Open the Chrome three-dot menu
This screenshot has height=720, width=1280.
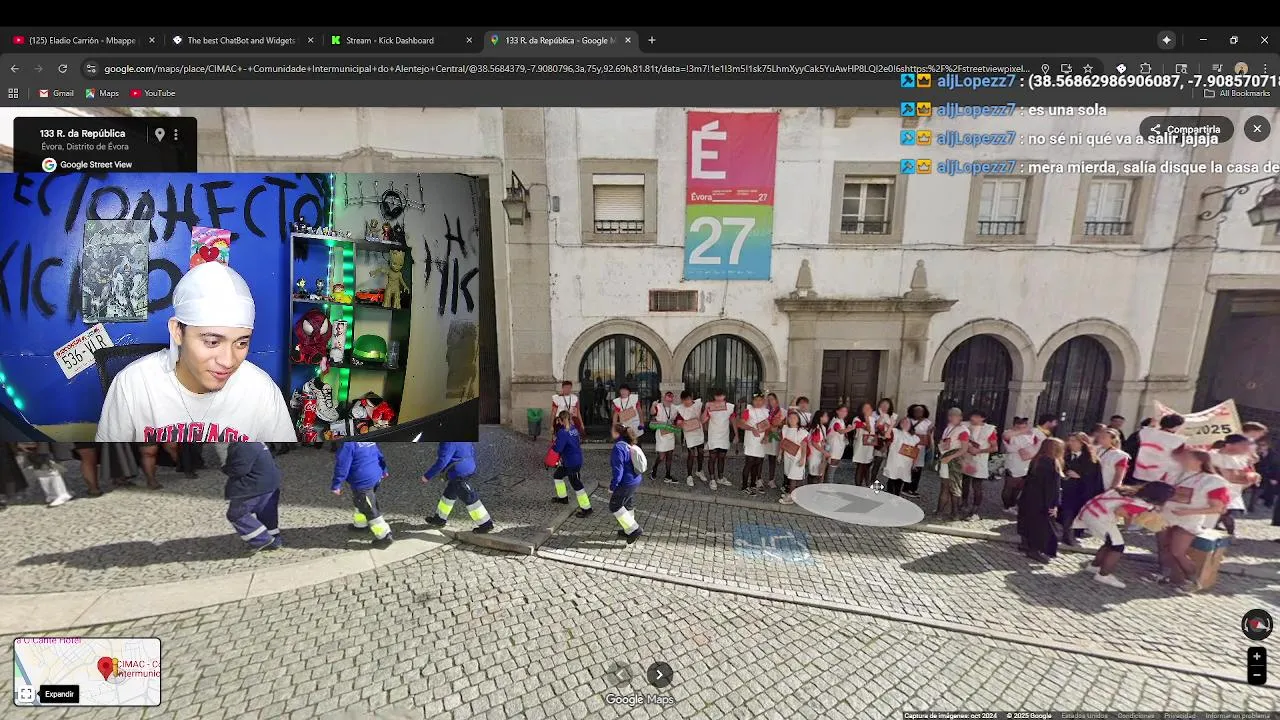click(1265, 69)
